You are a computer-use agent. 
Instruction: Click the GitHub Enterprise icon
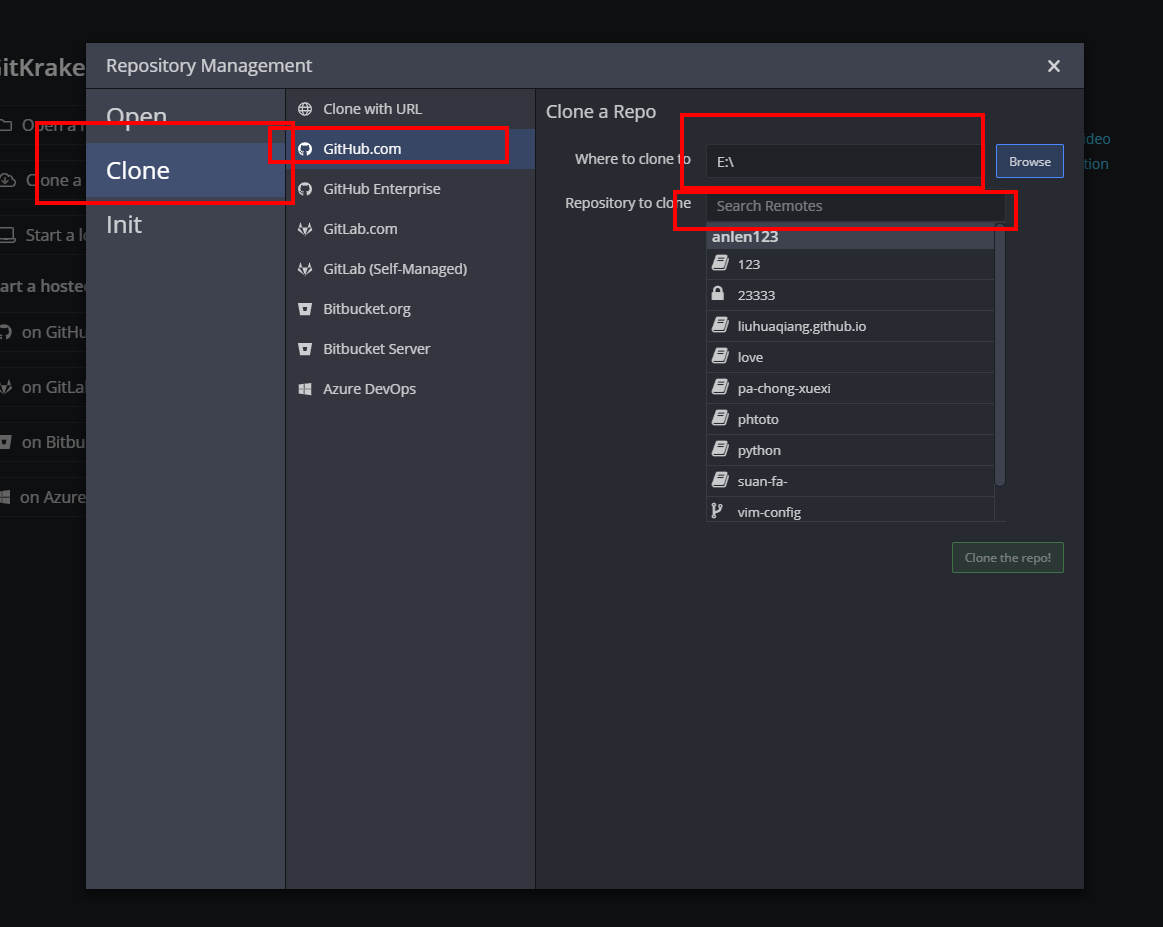click(305, 189)
